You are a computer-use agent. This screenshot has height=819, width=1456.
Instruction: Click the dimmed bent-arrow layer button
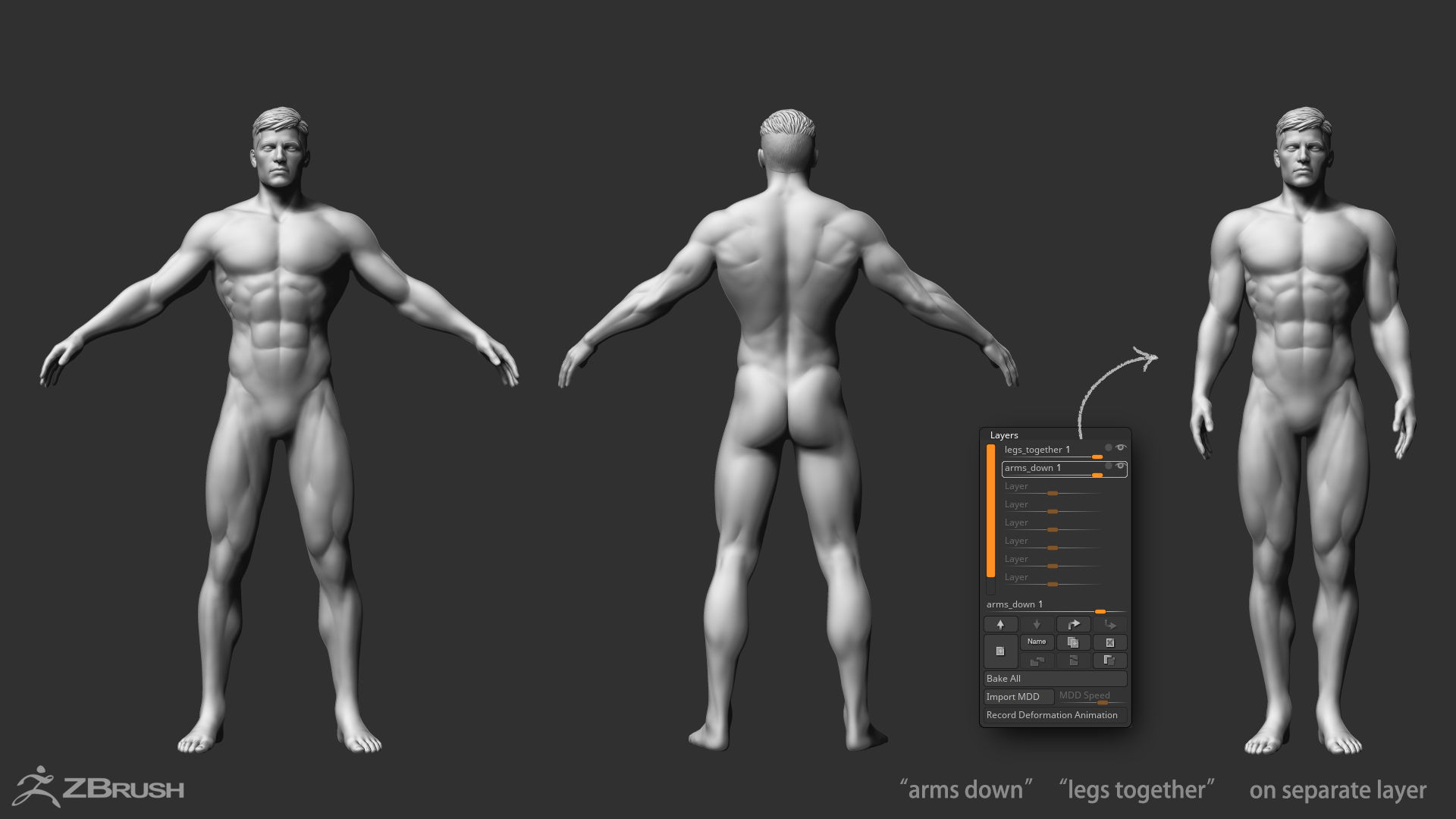point(1109,624)
